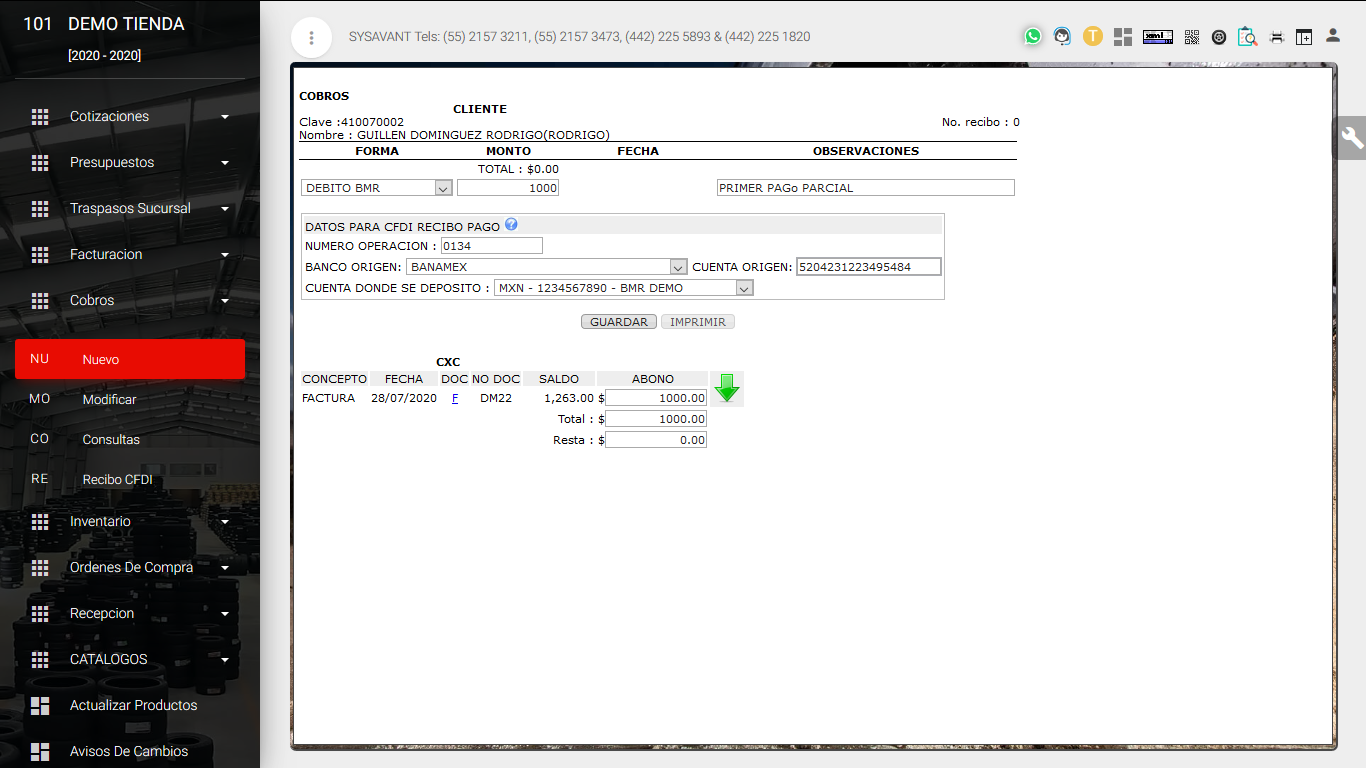Image resolution: width=1366 pixels, height=768 pixels.
Task: Click the 28/07/2020 date cell
Action: click(404, 398)
